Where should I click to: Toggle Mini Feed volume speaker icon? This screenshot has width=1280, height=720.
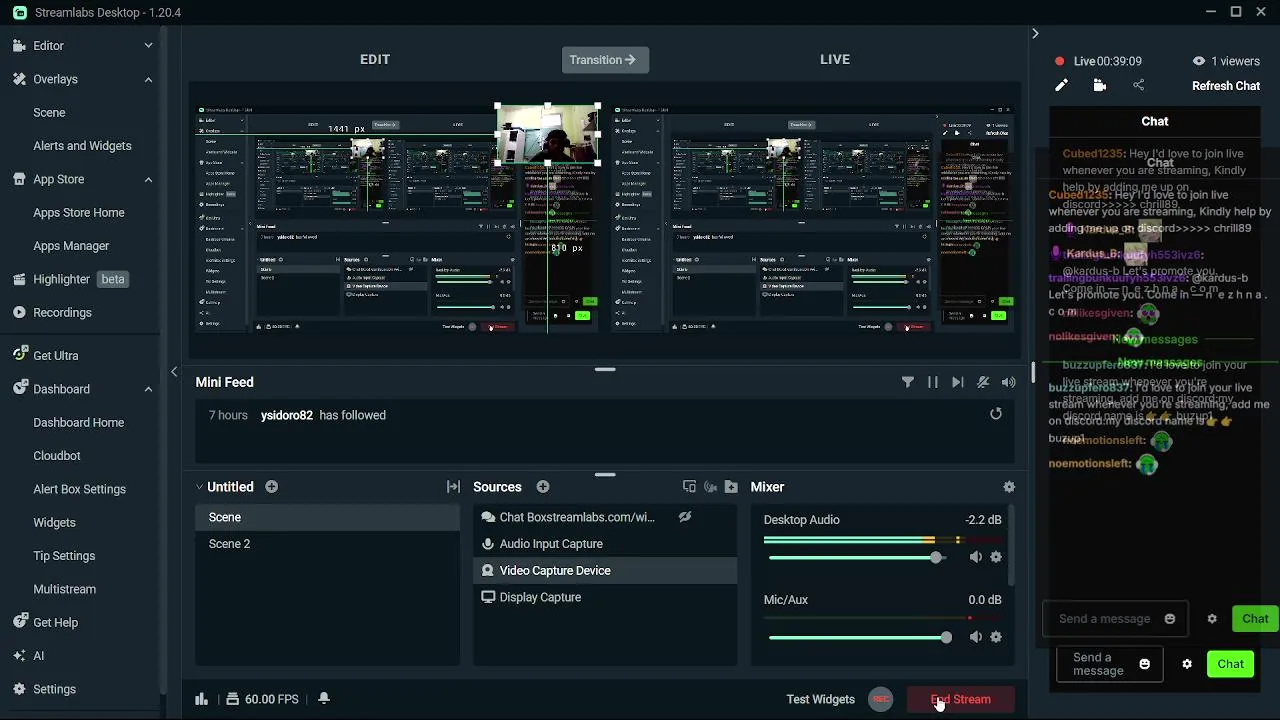1008,382
